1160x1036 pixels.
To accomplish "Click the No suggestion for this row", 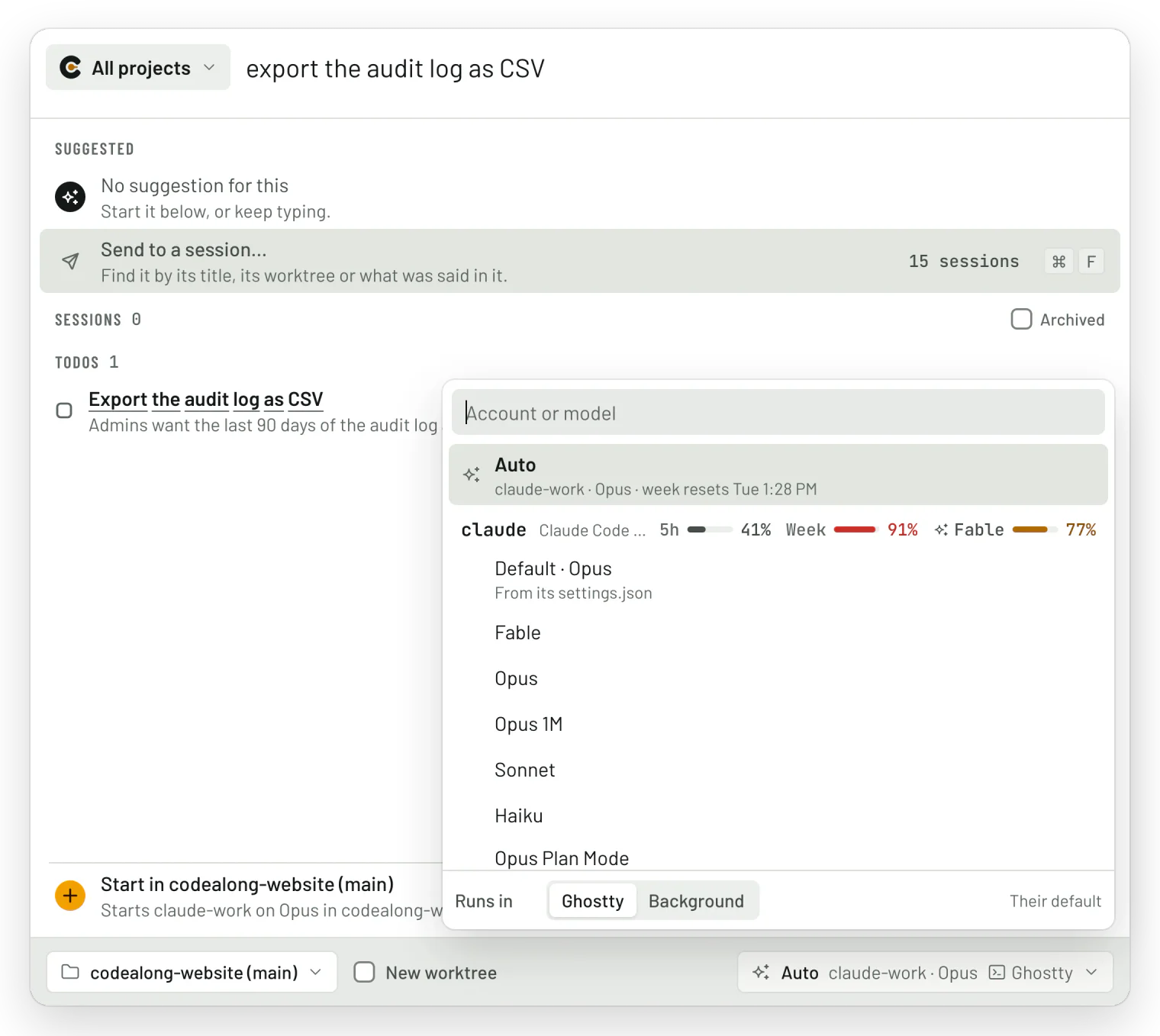I will [x=580, y=198].
